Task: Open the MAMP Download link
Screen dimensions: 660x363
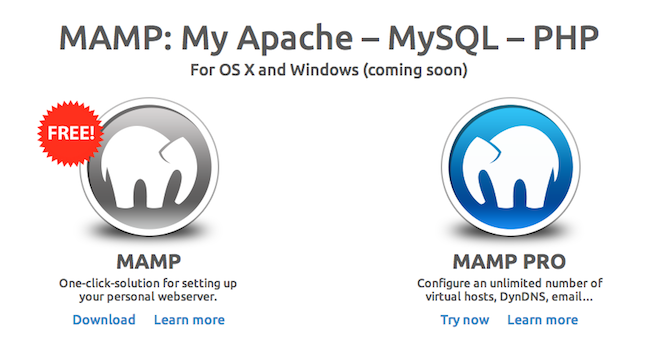Action: click(x=104, y=320)
